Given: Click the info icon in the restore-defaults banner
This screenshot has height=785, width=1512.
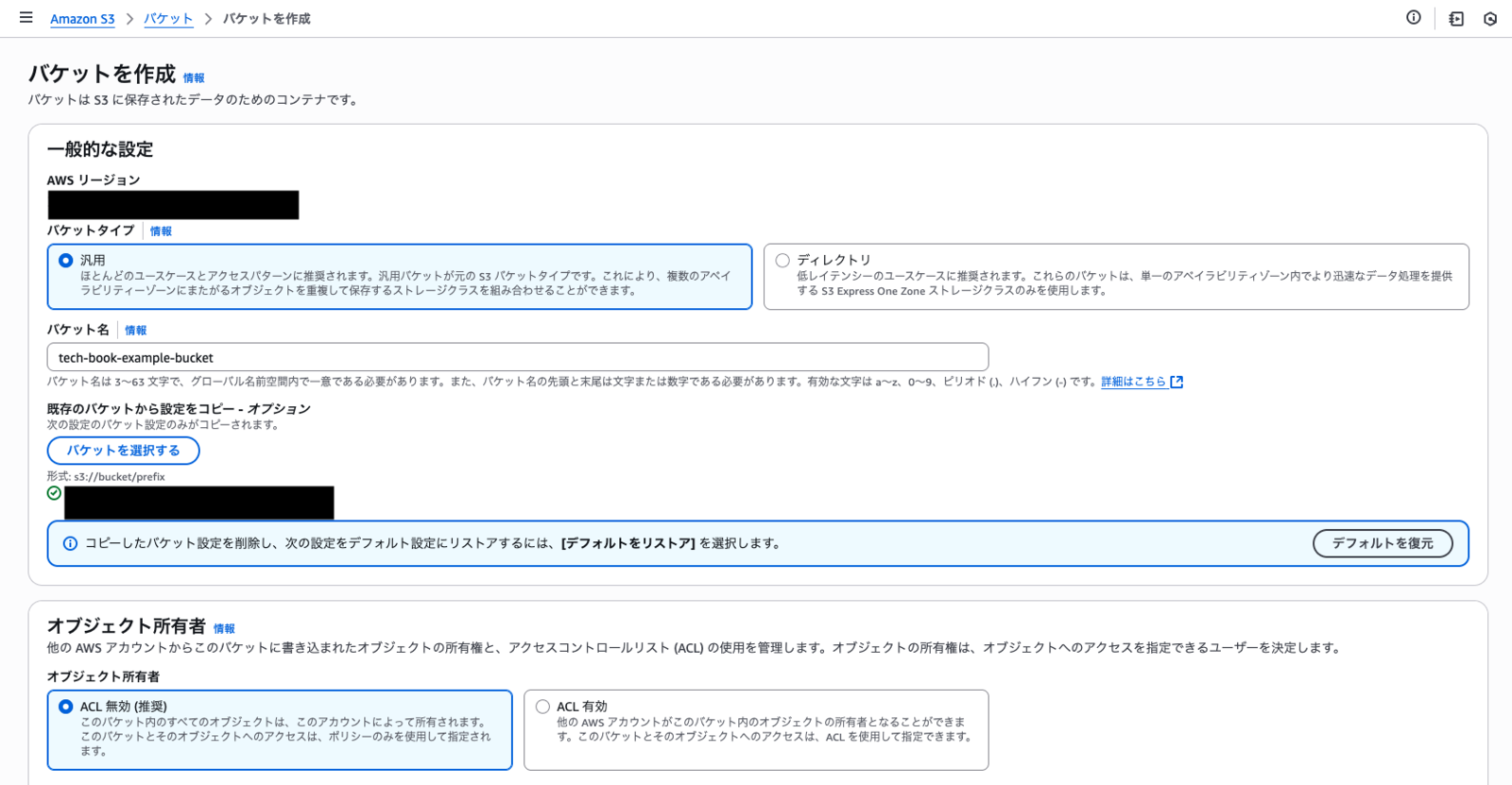Looking at the screenshot, I should pyautogui.click(x=70, y=543).
